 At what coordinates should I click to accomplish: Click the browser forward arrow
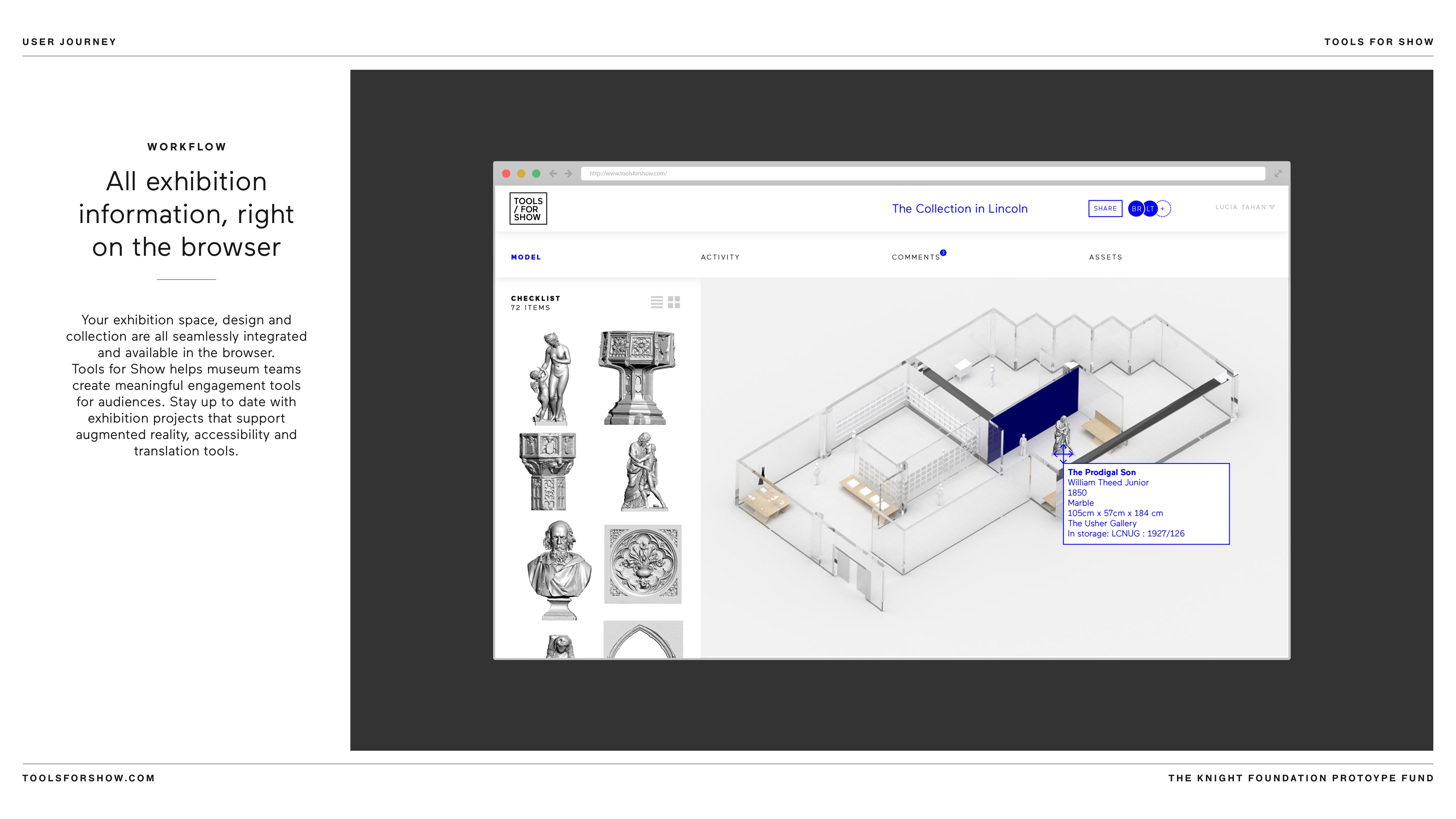coord(569,174)
